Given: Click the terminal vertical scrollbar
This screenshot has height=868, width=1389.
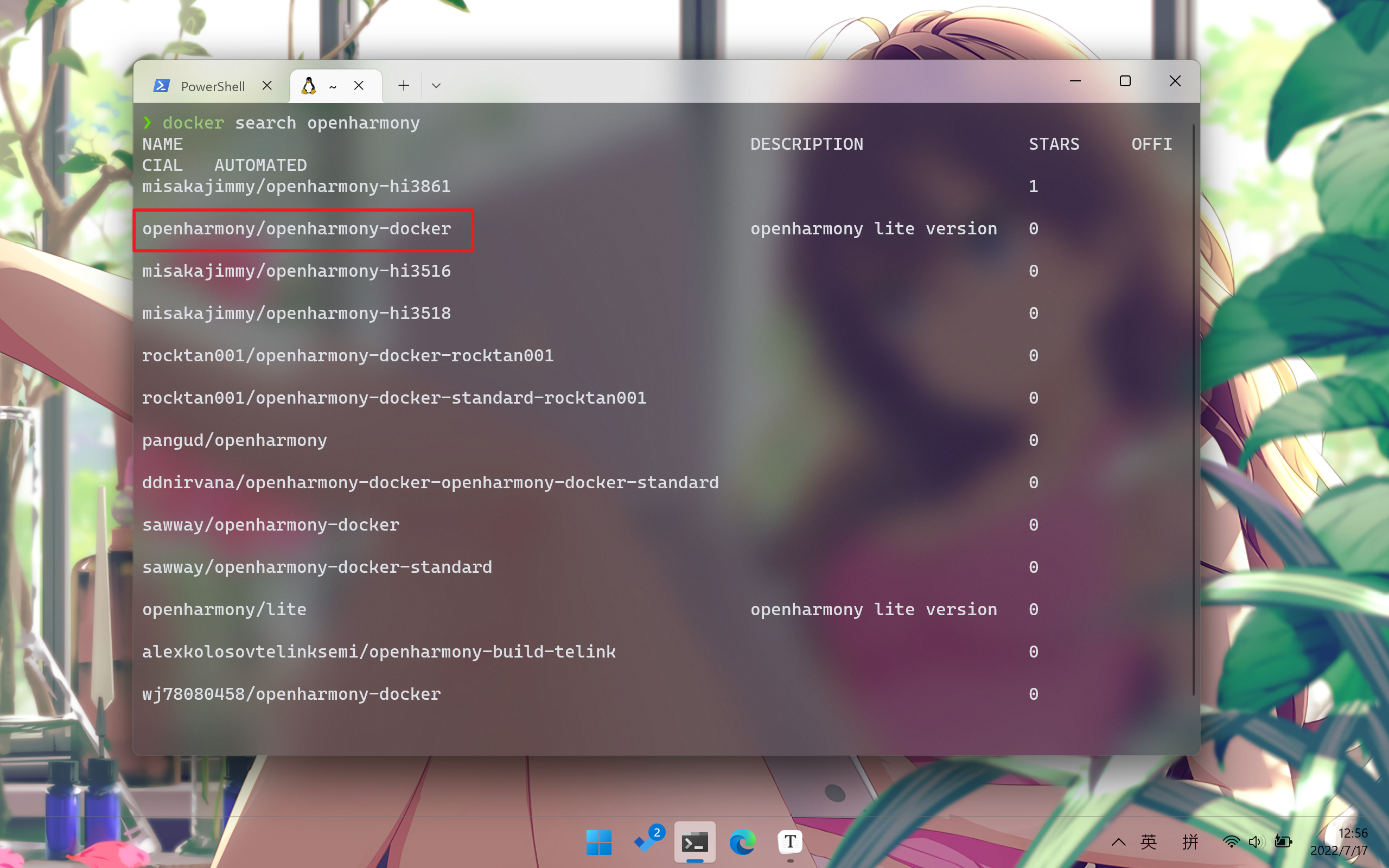Looking at the screenshot, I should click(1194, 410).
